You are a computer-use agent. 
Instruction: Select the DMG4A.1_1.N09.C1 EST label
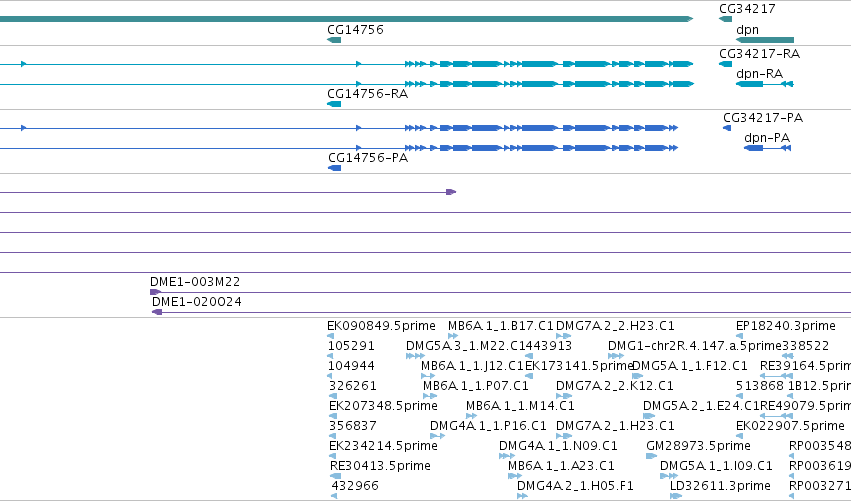tap(558, 446)
